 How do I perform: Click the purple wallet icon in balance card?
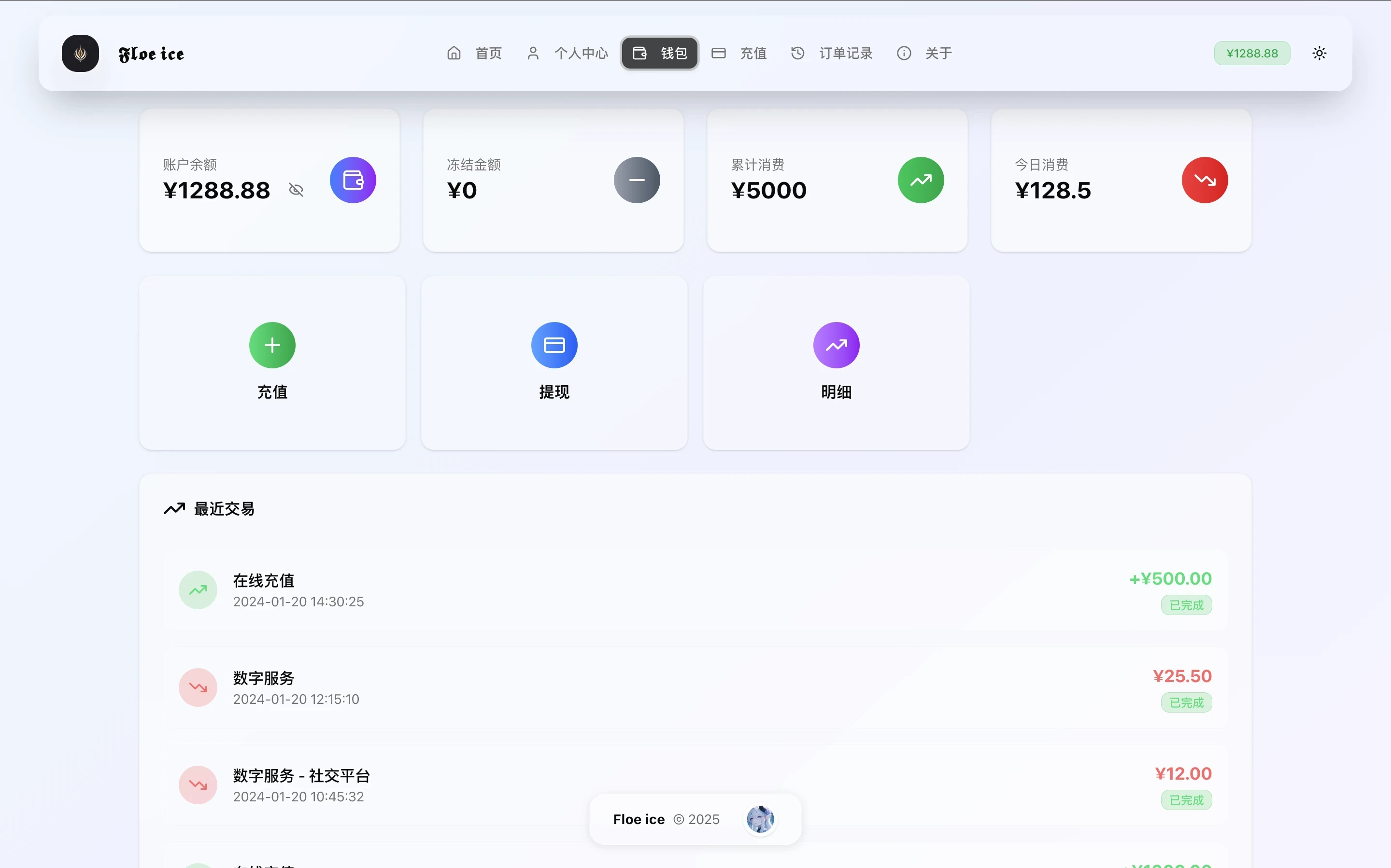click(353, 180)
